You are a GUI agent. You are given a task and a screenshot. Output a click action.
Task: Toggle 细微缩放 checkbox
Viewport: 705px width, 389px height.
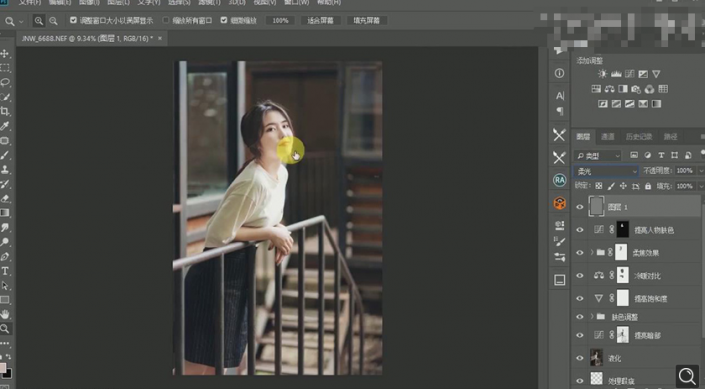224,20
